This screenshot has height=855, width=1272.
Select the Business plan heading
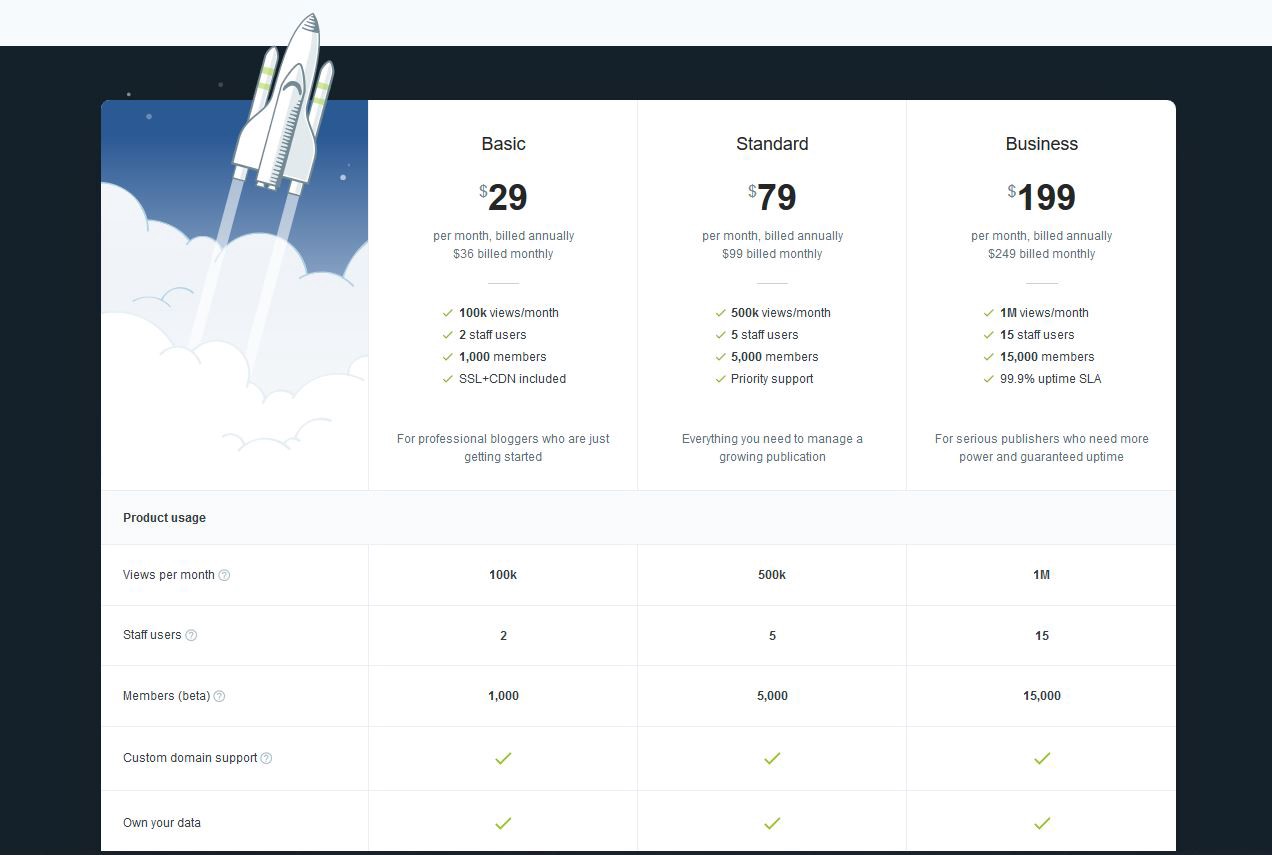pyautogui.click(x=1042, y=144)
